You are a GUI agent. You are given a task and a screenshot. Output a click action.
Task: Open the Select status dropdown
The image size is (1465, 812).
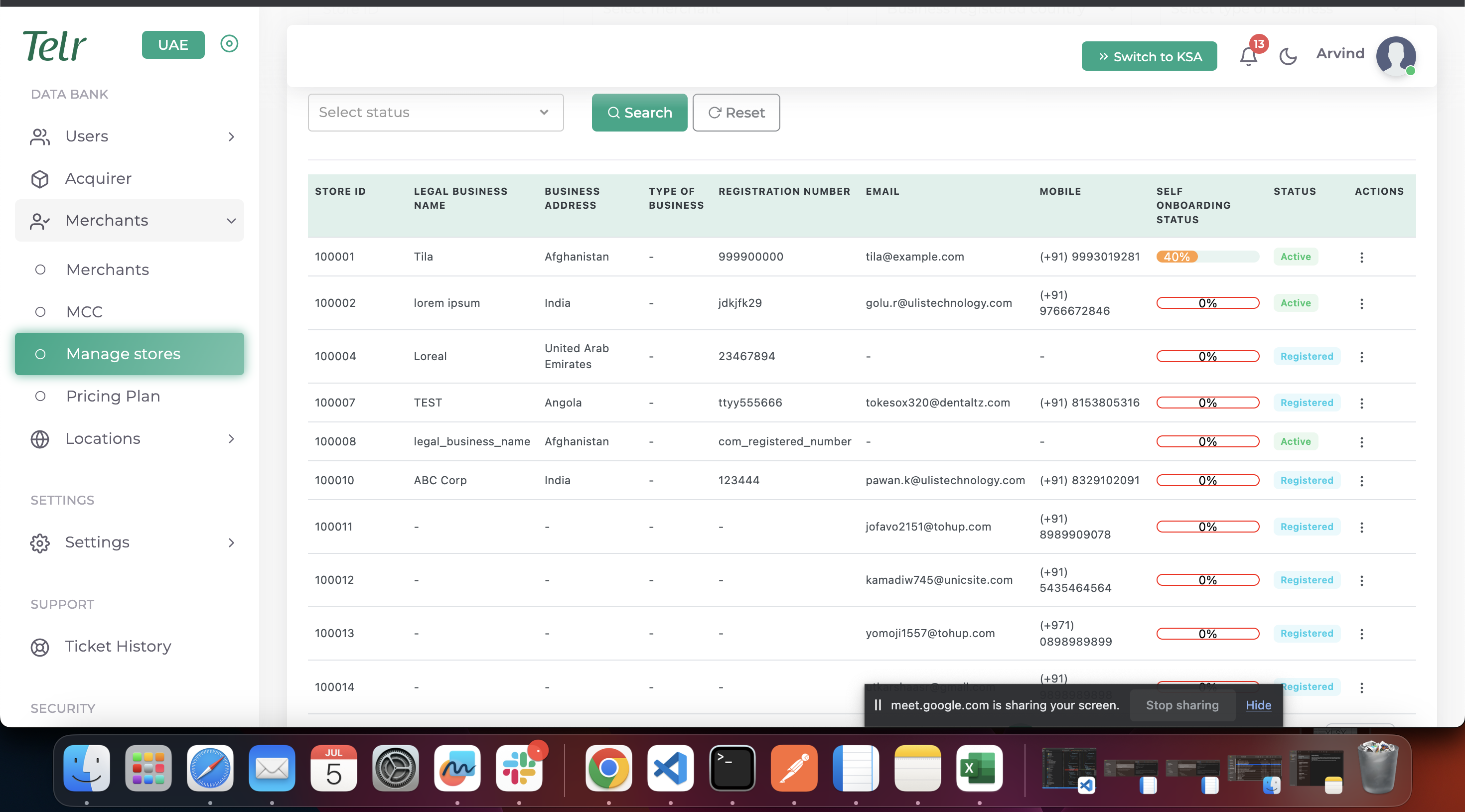coord(435,113)
